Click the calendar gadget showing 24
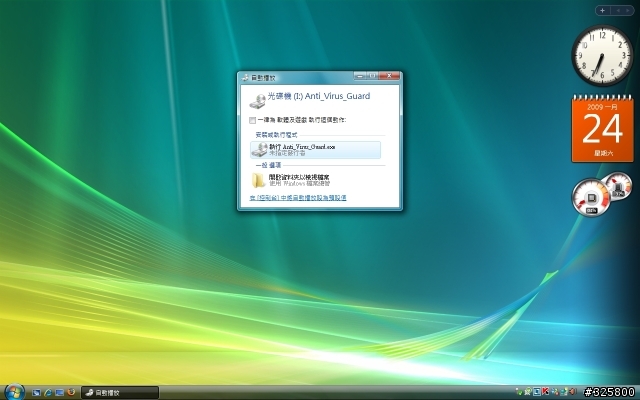The image size is (640, 400). 602,129
